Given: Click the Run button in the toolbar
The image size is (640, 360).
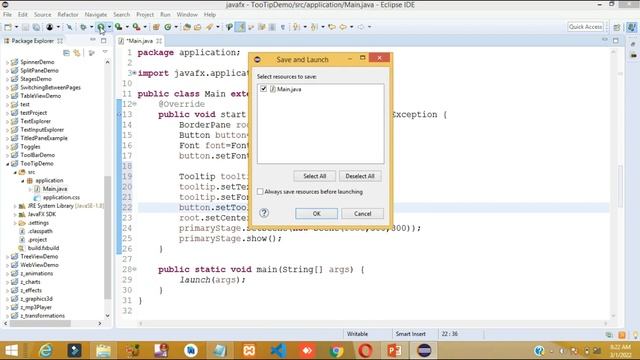Looking at the screenshot, I should coord(101,27).
